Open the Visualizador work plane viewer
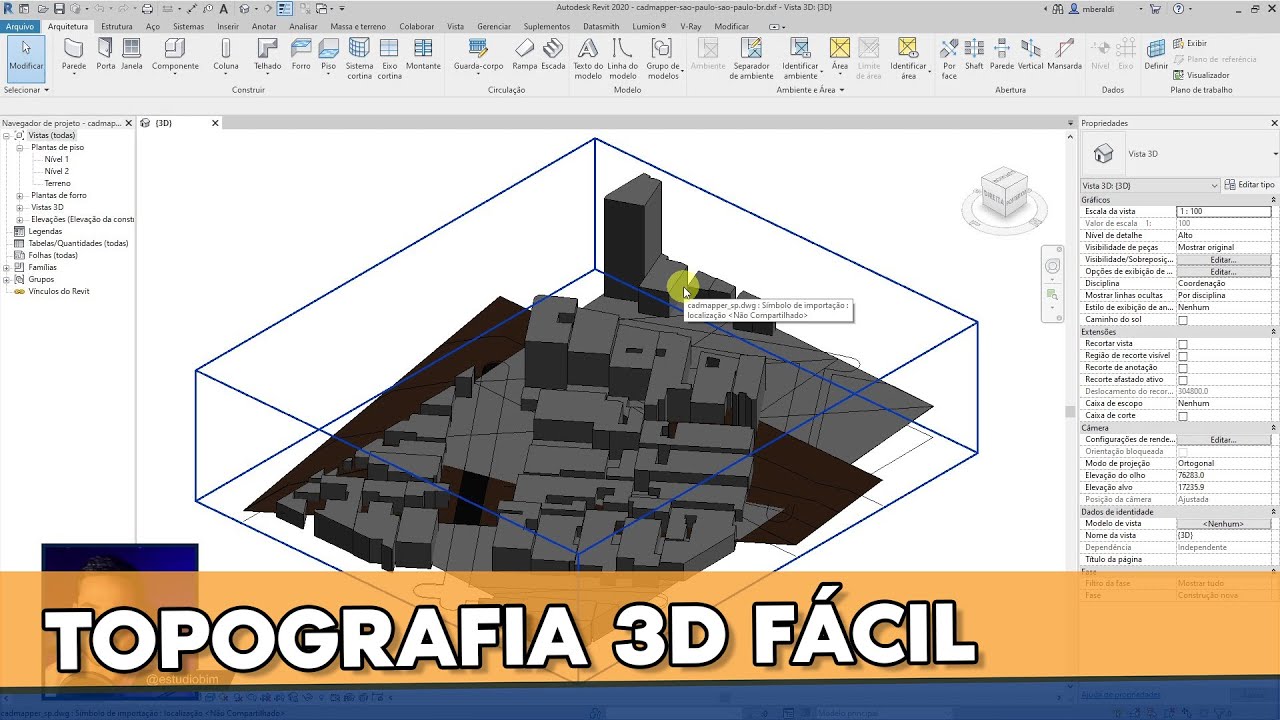 [1202, 75]
